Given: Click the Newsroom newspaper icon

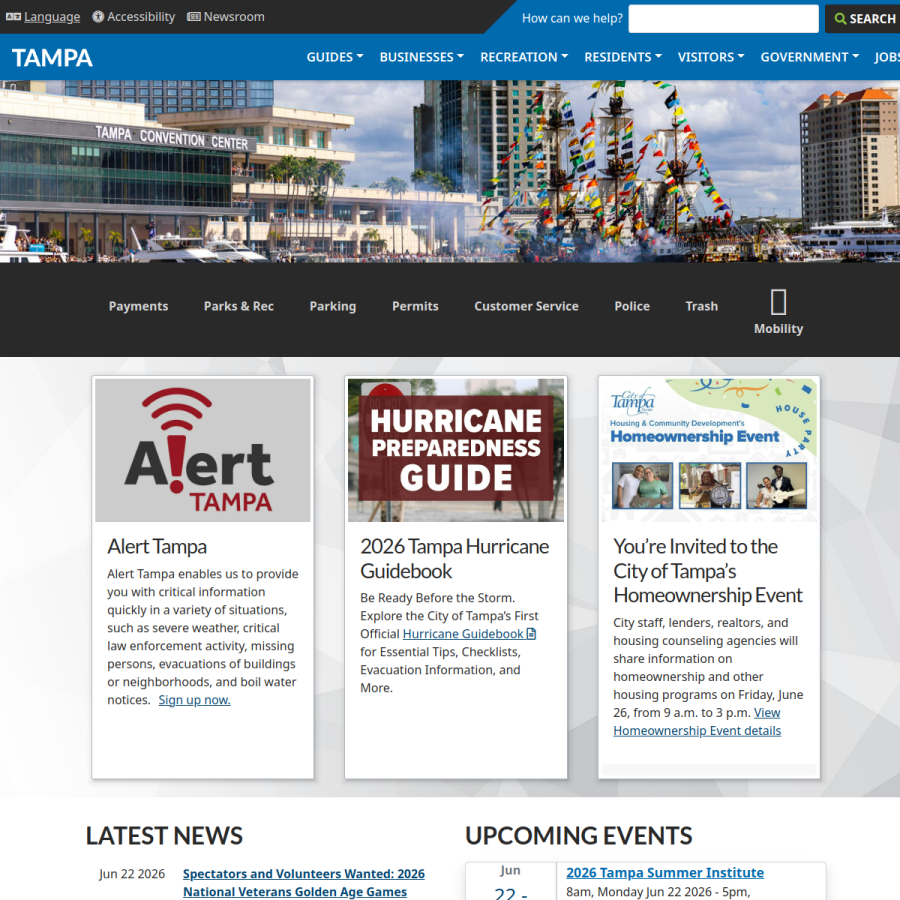Looking at the screenshot, I should 194,17.
